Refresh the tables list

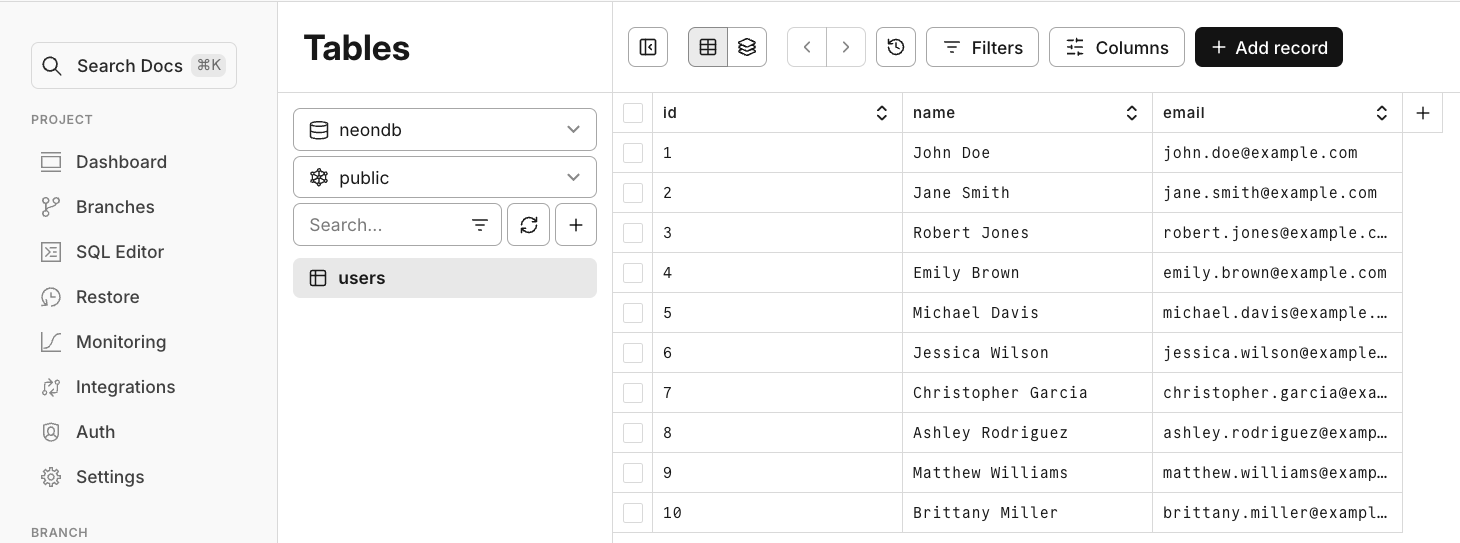click(x=529, y=225)
